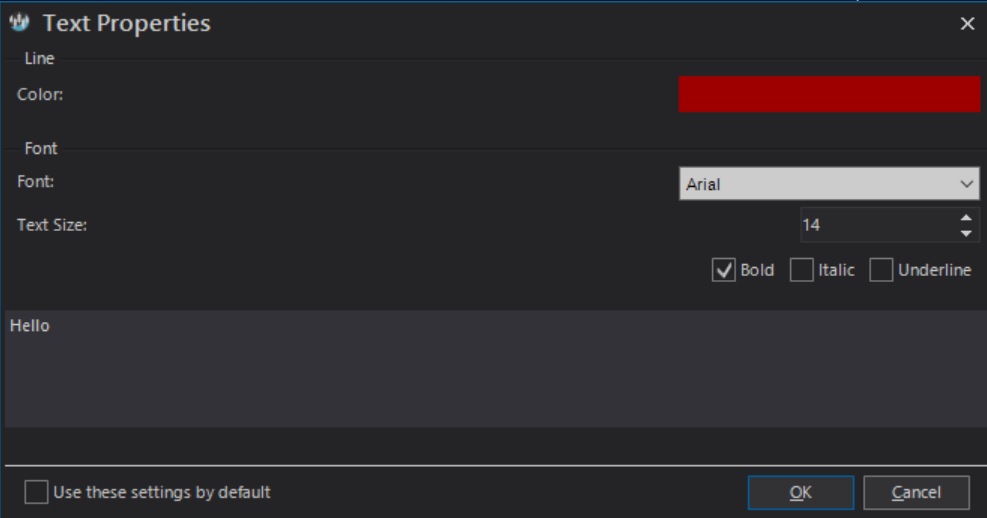Close the Text Properties dialog
987x518 pixels.
tap(967, 23)
